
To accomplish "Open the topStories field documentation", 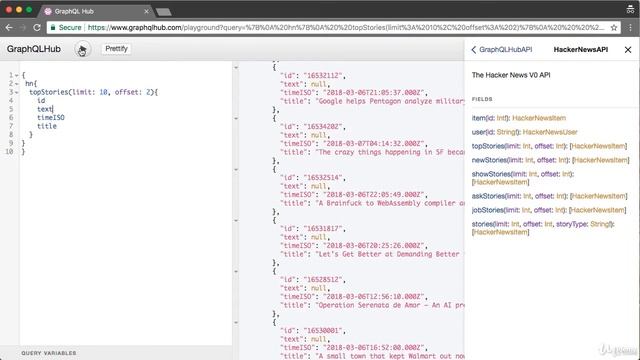I will tap(488, 146).
